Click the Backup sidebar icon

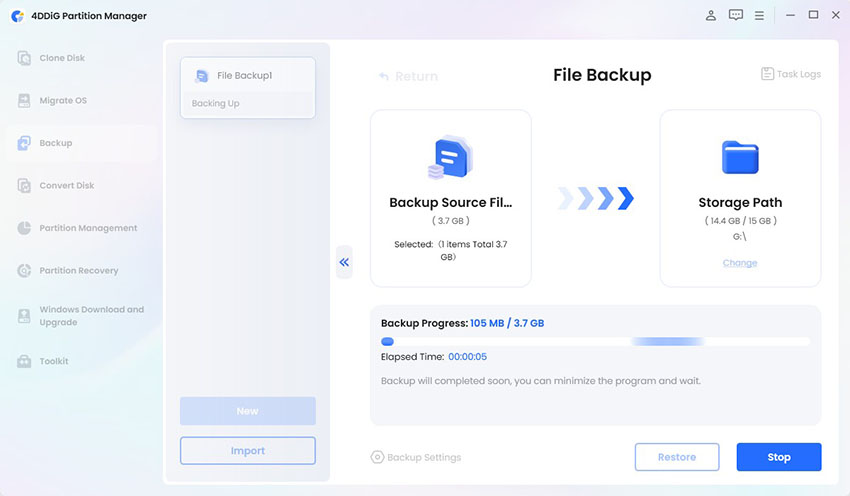(24, 143)
